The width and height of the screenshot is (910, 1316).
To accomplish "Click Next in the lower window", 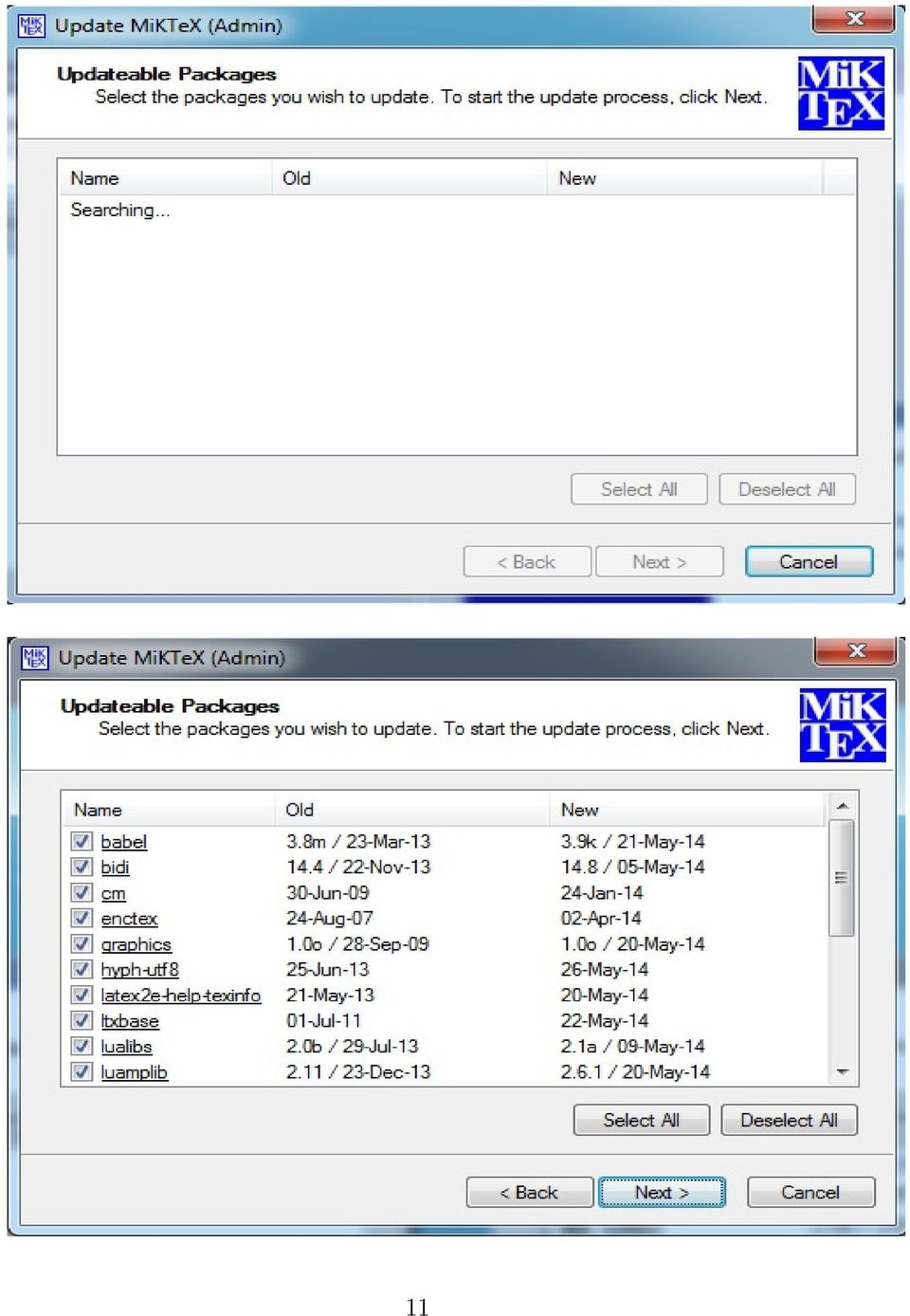I will point(662,1192).
